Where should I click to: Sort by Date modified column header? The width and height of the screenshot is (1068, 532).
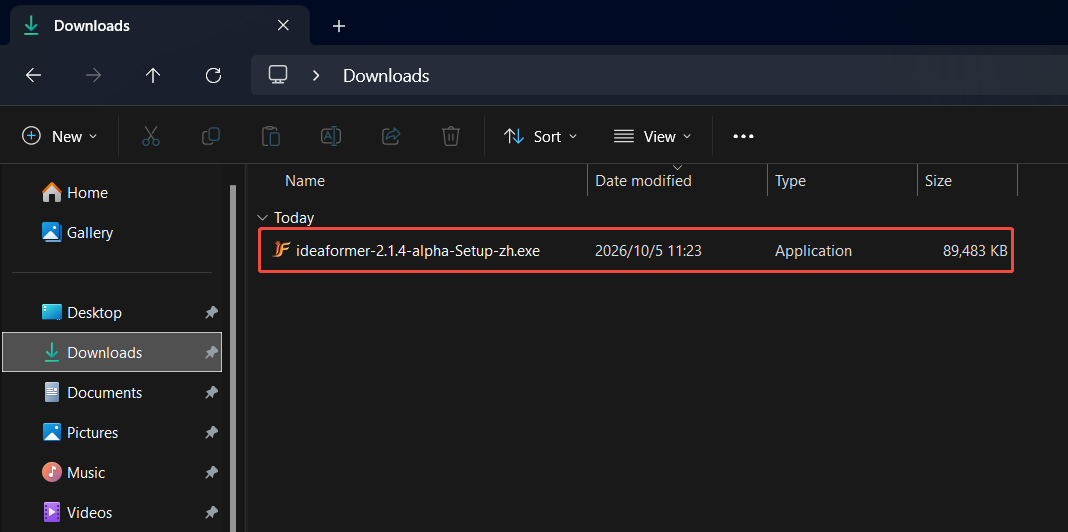(643, 181)
